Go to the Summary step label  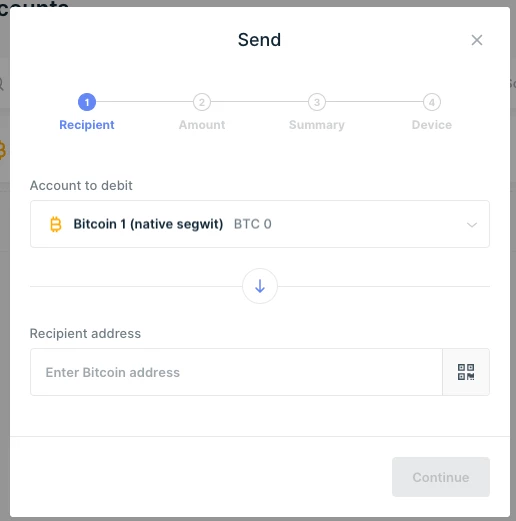coord(317,125)
